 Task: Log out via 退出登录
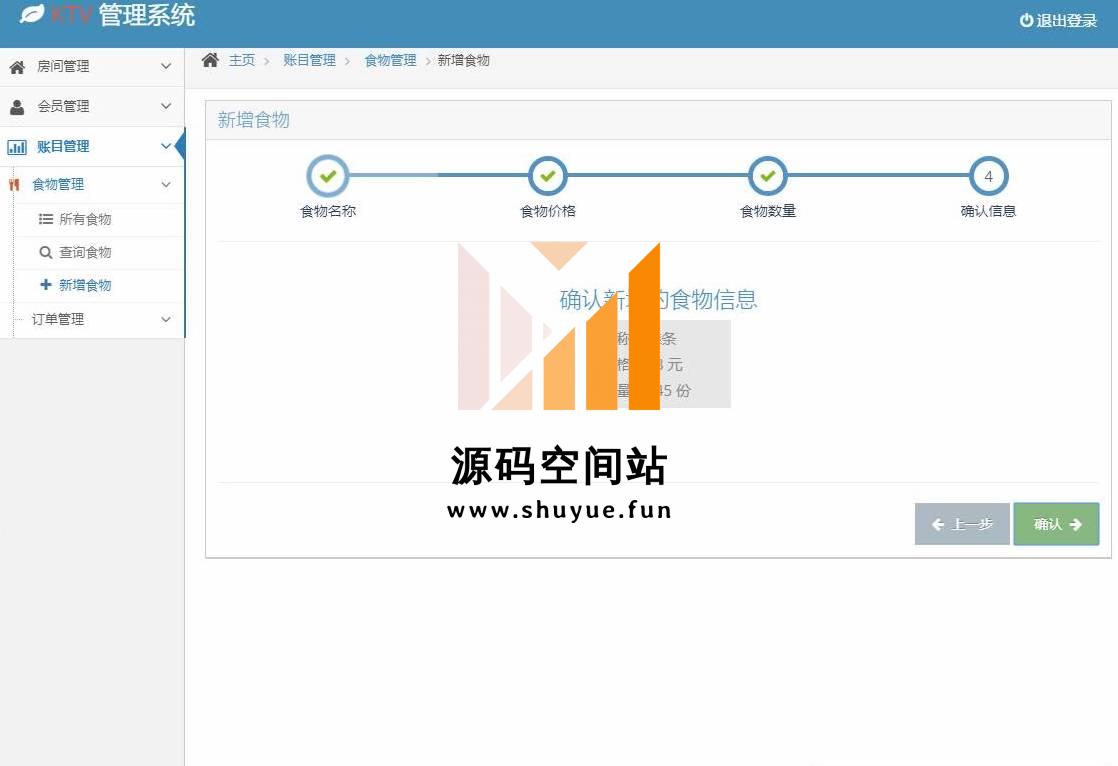tap(1058, 20)
